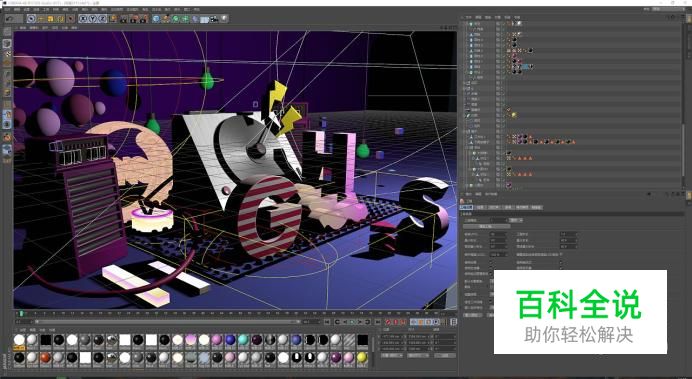
Task: Select the first tab in attributes panel
Action: tap(466, 207)
